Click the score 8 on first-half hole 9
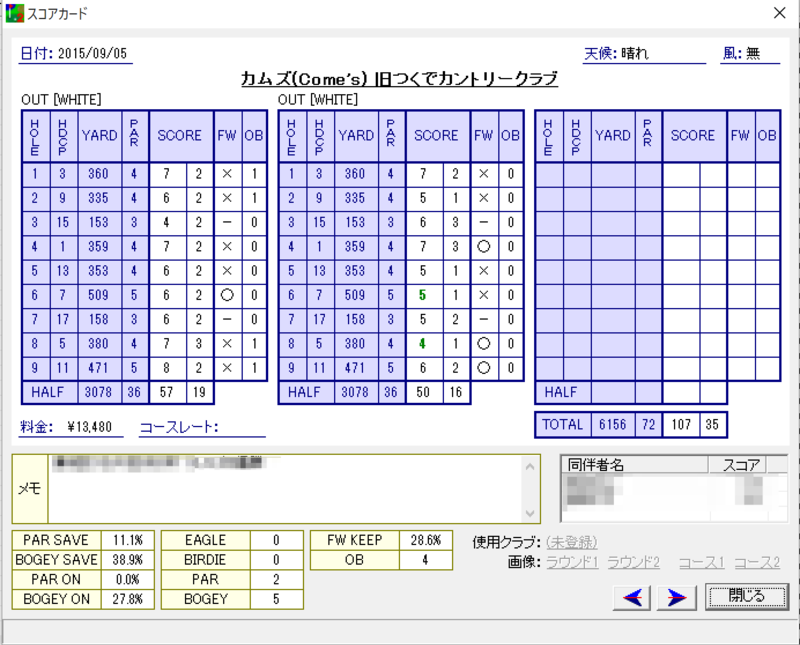800x645 pixels. tap(167, 367)
